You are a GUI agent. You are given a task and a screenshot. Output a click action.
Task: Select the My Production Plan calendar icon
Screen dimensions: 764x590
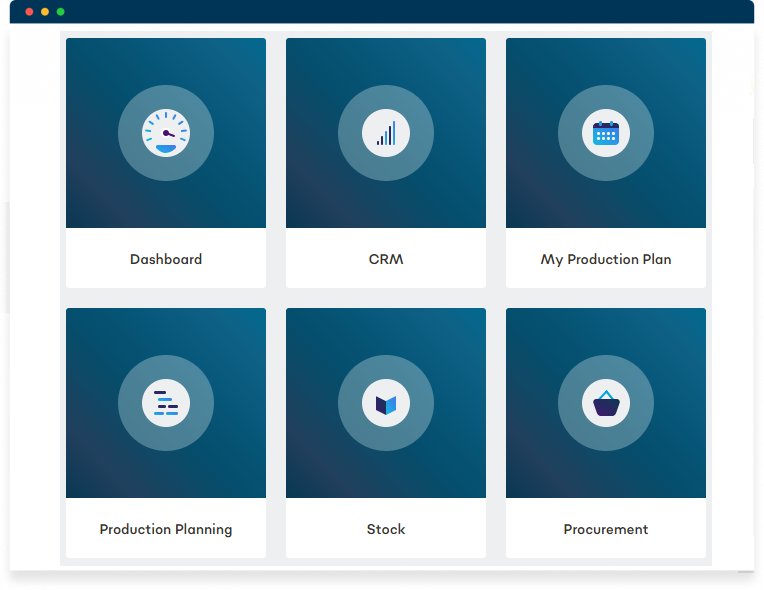click(x=606, y=133)
